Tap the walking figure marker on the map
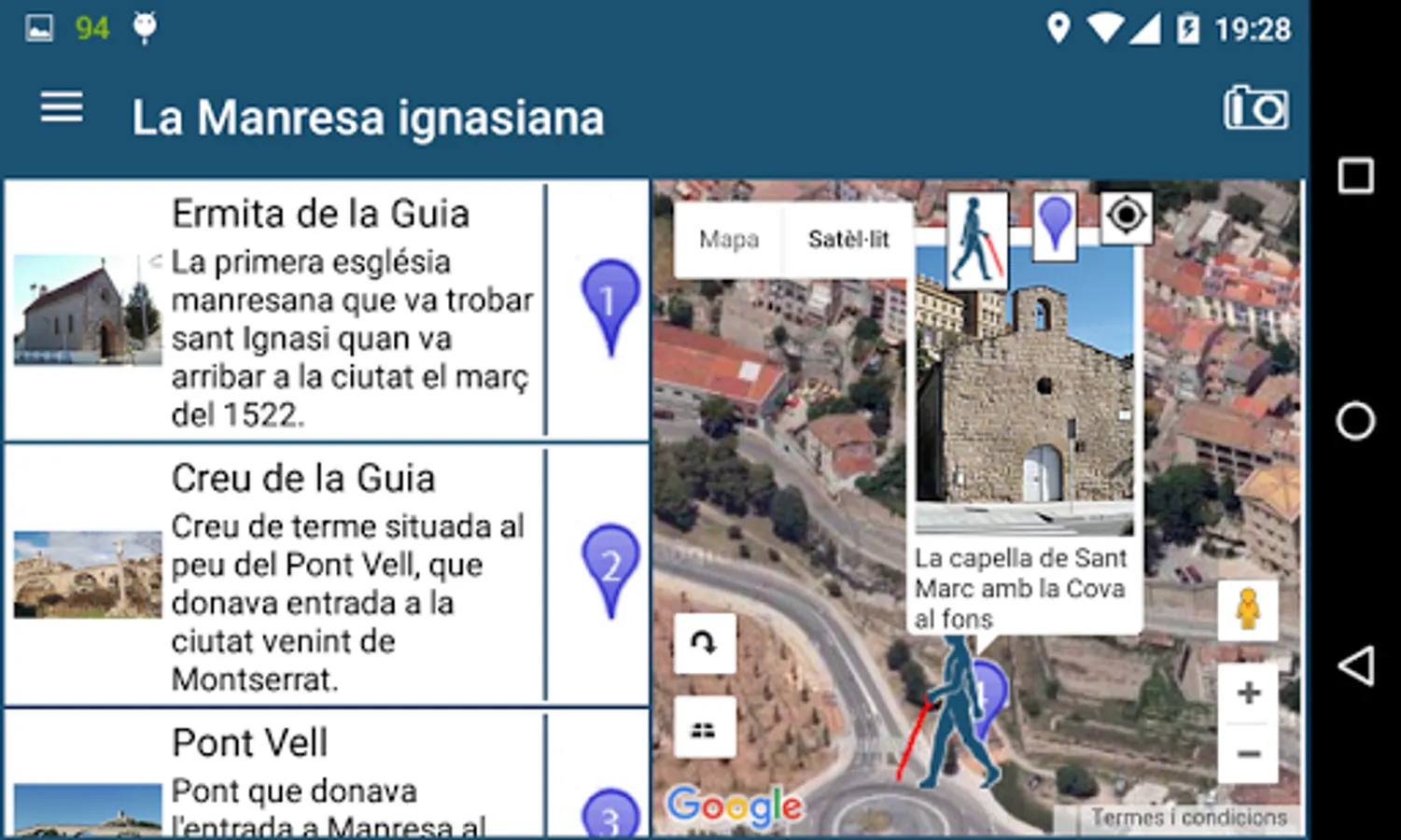 (952, 714)
